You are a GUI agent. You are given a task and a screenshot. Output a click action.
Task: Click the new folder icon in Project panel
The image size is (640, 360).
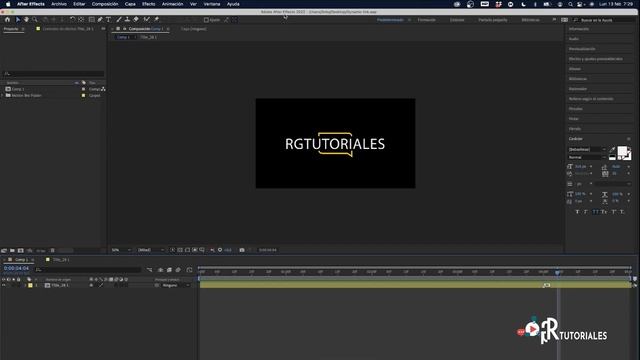click(x=12, y=250)
